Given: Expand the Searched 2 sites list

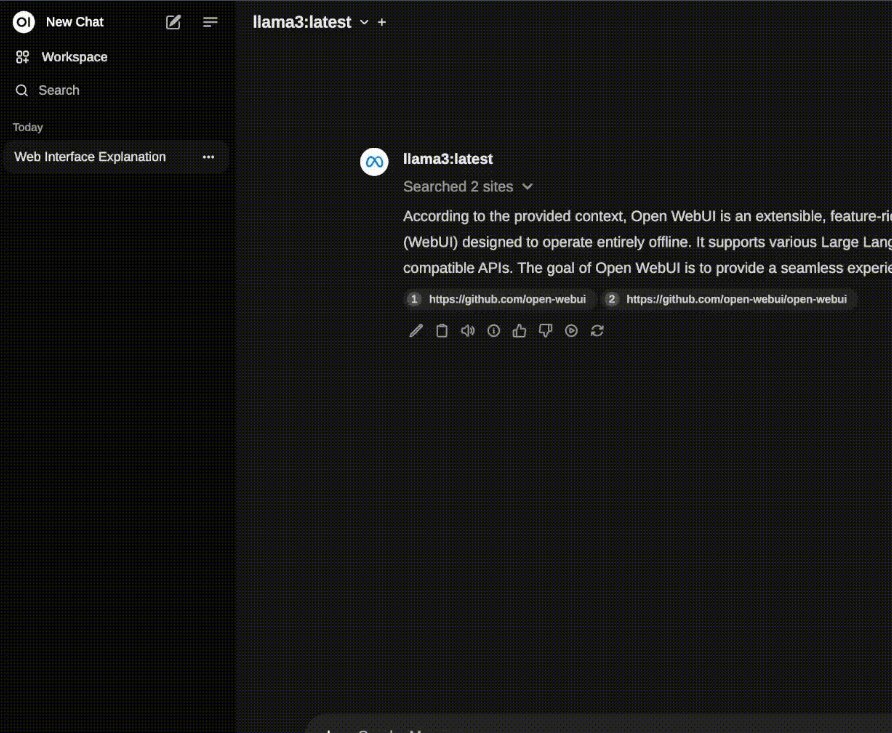Looking at the screenshot, I should coord(468,187).
